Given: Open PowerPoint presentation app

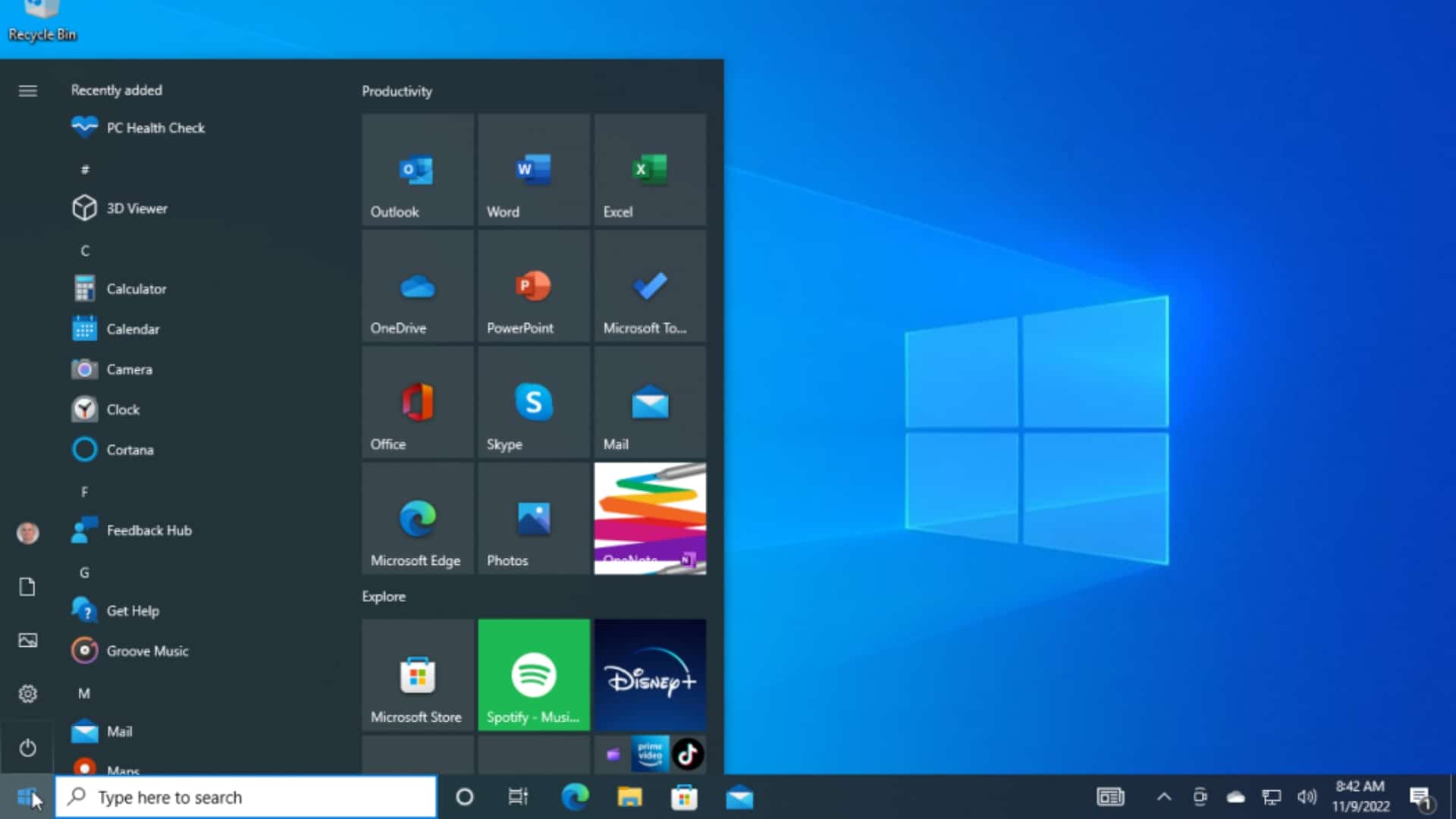Looking at the screenshot, I should [x=533, y=288].
